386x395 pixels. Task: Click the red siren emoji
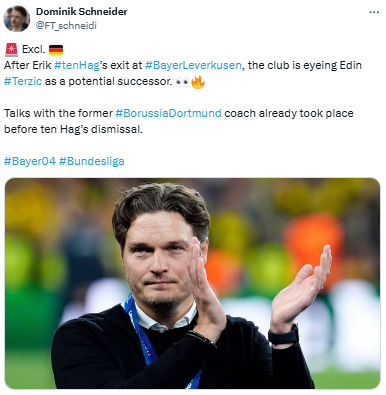11,49
